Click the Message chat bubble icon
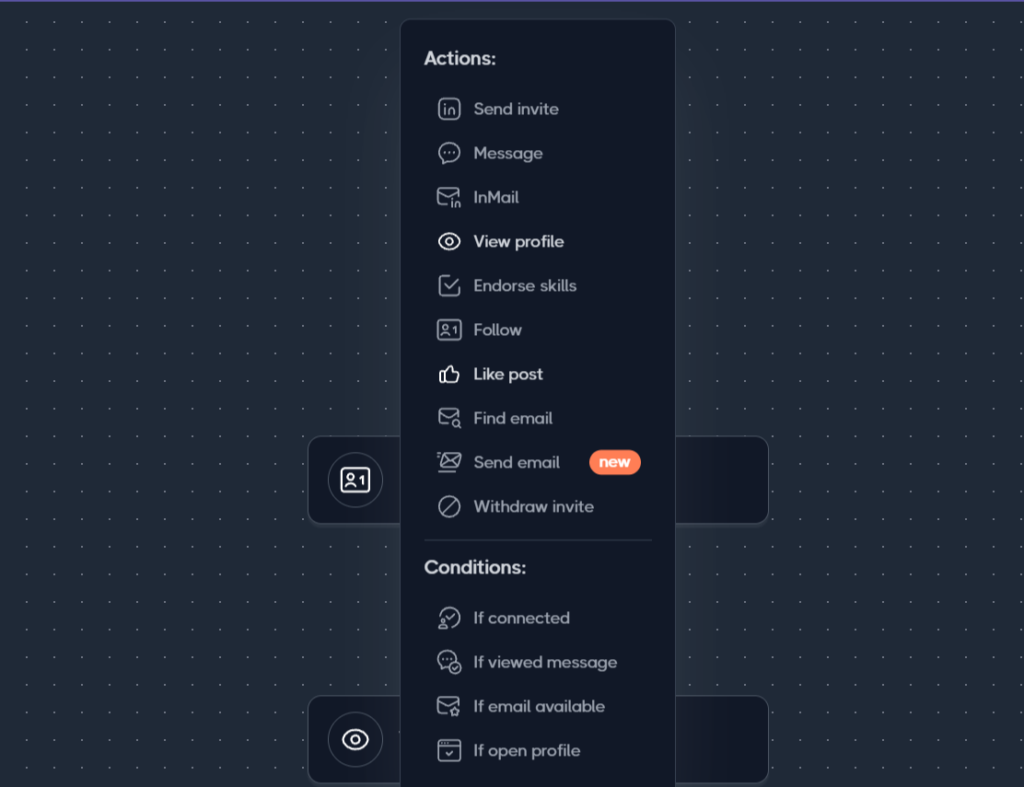This screenshot has height=787, width=1024. pyautogui.click(x=449, y=153)
